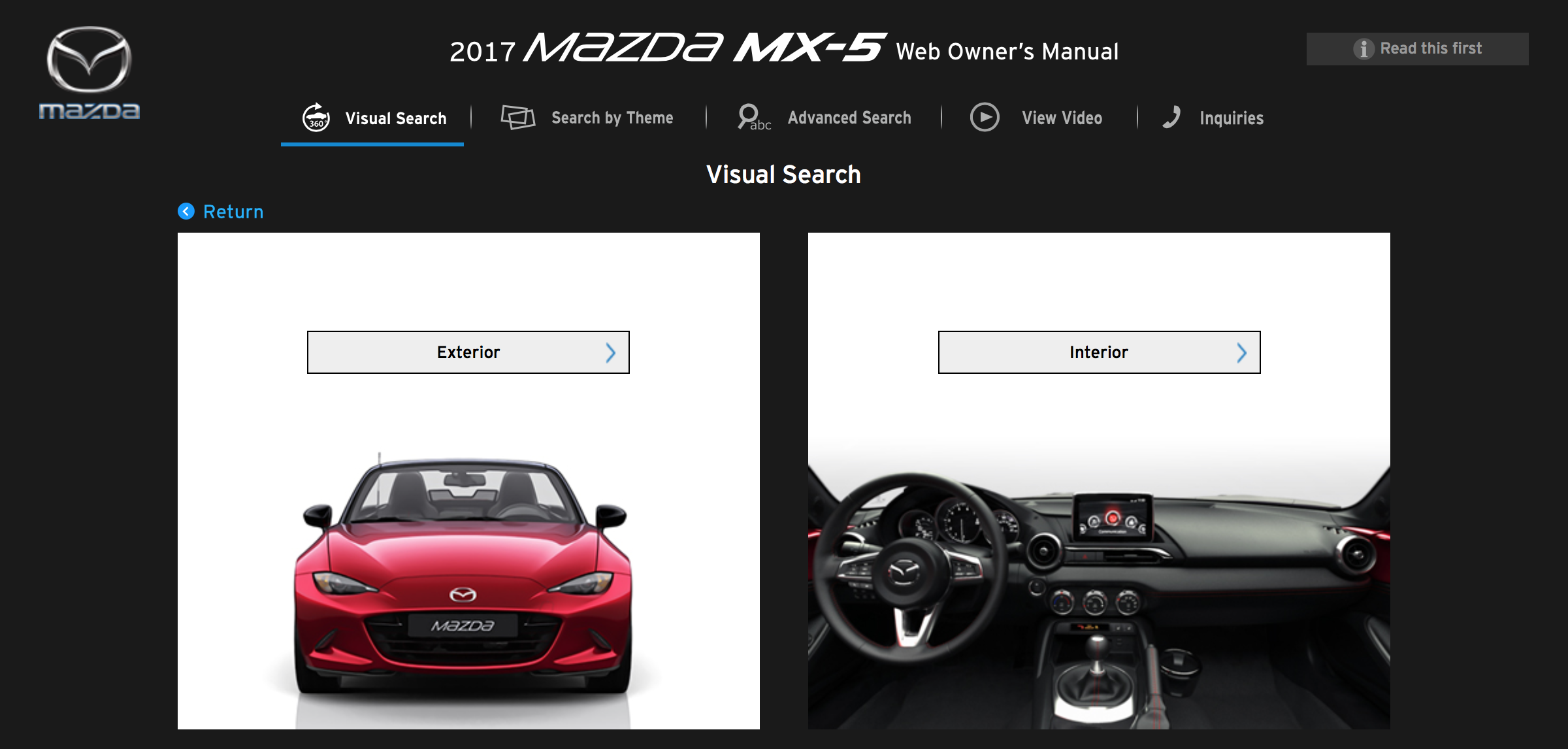Click the Search by Theme cards icon

[x=517, y=118]
